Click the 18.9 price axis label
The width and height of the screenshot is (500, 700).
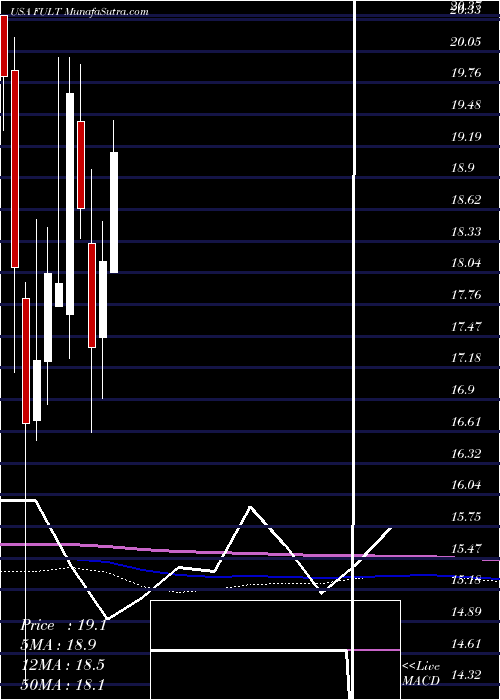point(463,168)
